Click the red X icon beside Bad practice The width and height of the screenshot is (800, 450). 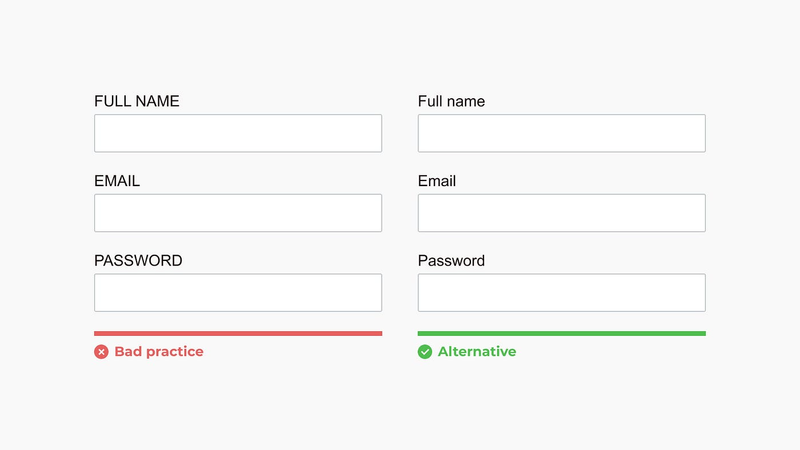101,352
